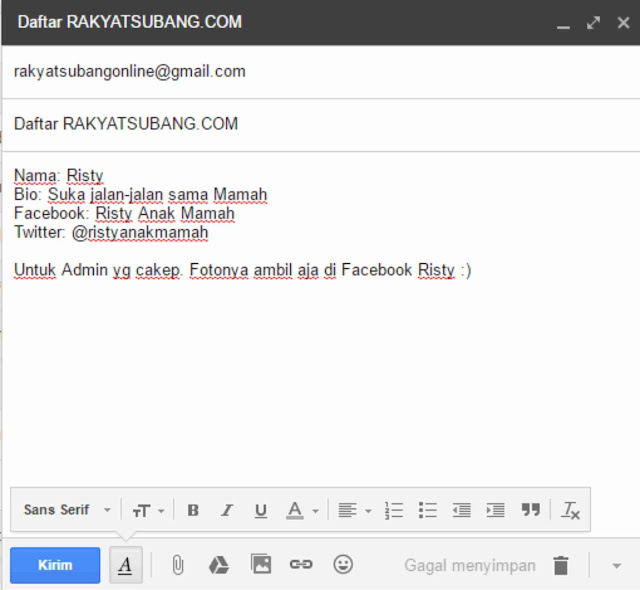Viewport: 640px width, 590px height.
Task: Toggle underline formatting
Action: coord(261,510)
